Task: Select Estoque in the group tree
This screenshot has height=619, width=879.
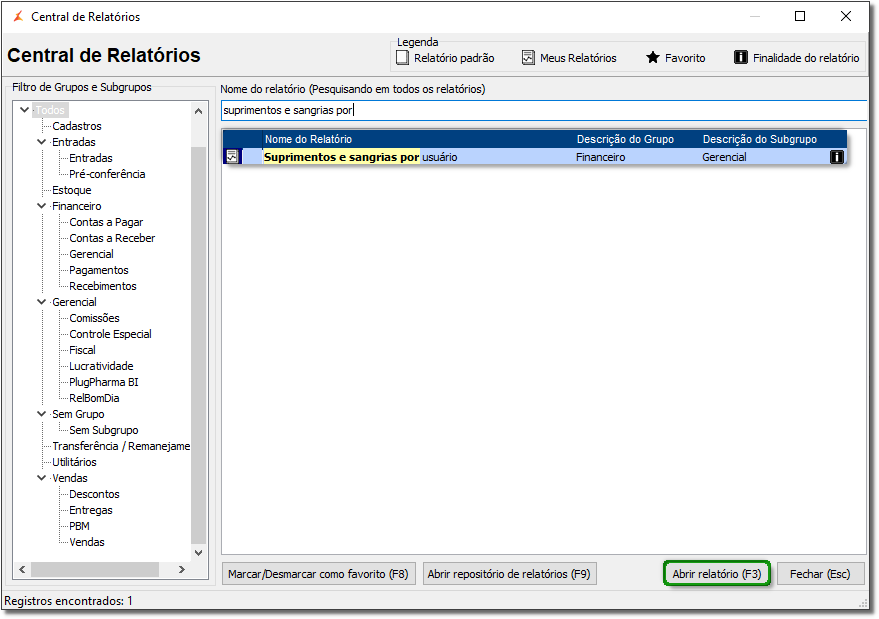Action: pyautogui.click(x=72, y=190)
